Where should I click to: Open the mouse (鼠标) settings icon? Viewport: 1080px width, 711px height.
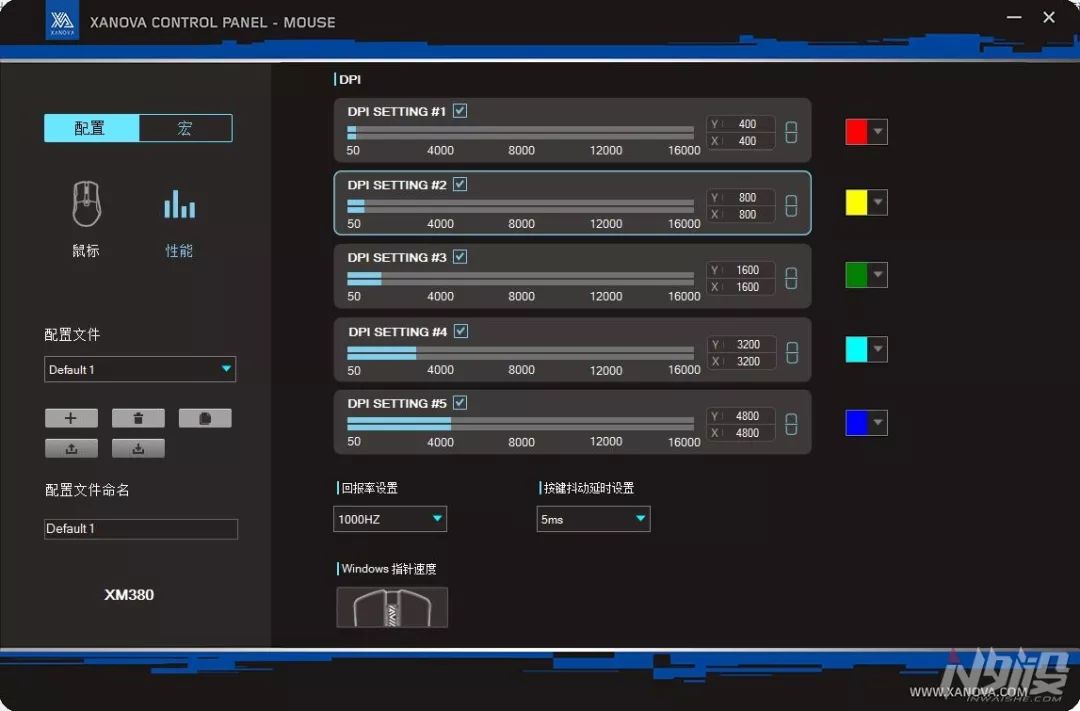coord(87,205)
